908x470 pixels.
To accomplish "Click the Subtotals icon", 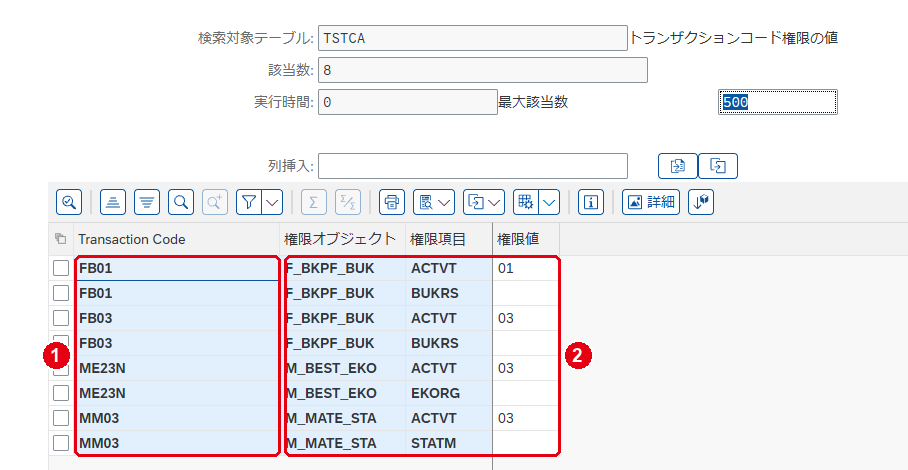I will point(348,202).
